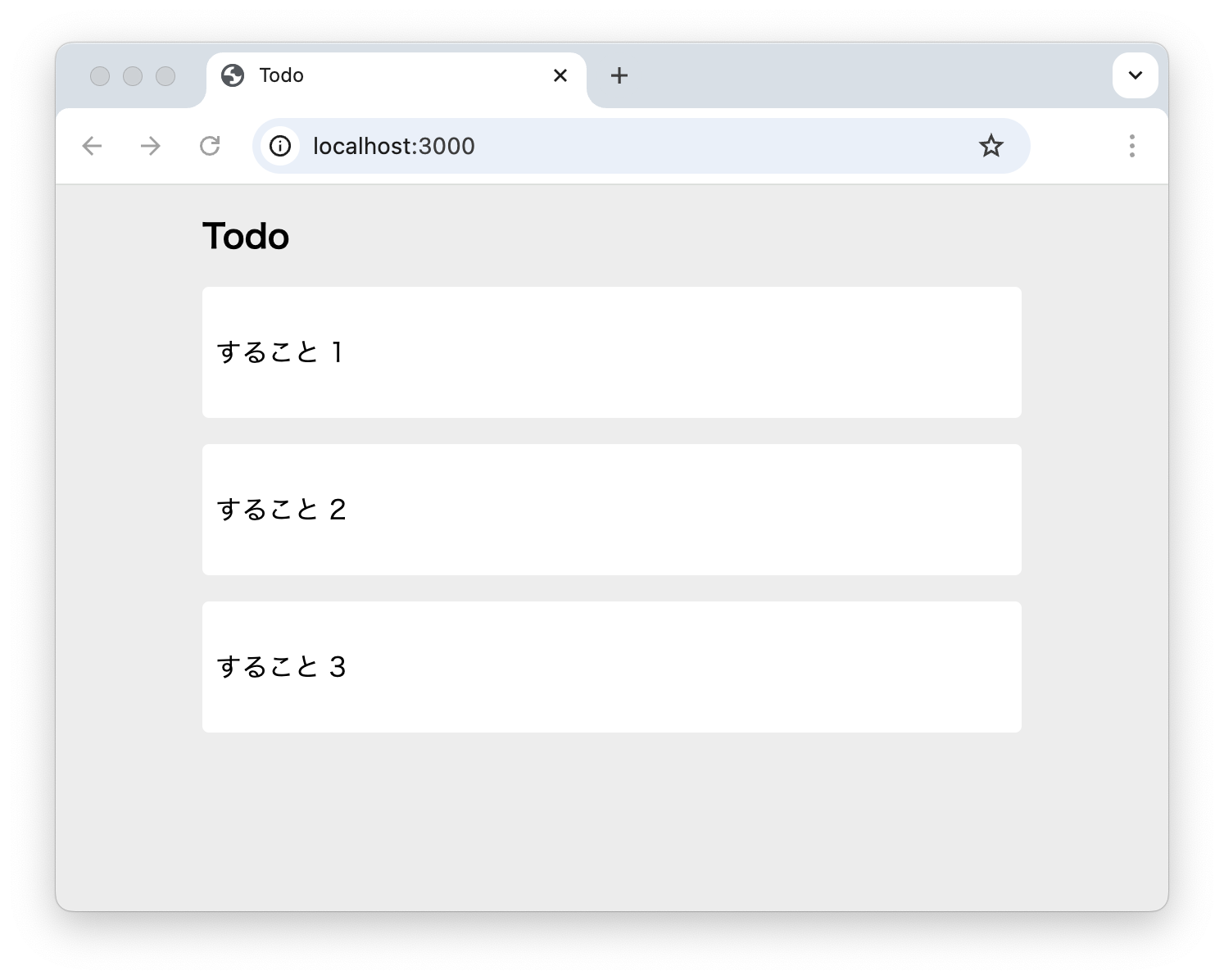Click the globe favicon on Todo tab
This screenshot has height=980, width=1224.
pos(233,75)
